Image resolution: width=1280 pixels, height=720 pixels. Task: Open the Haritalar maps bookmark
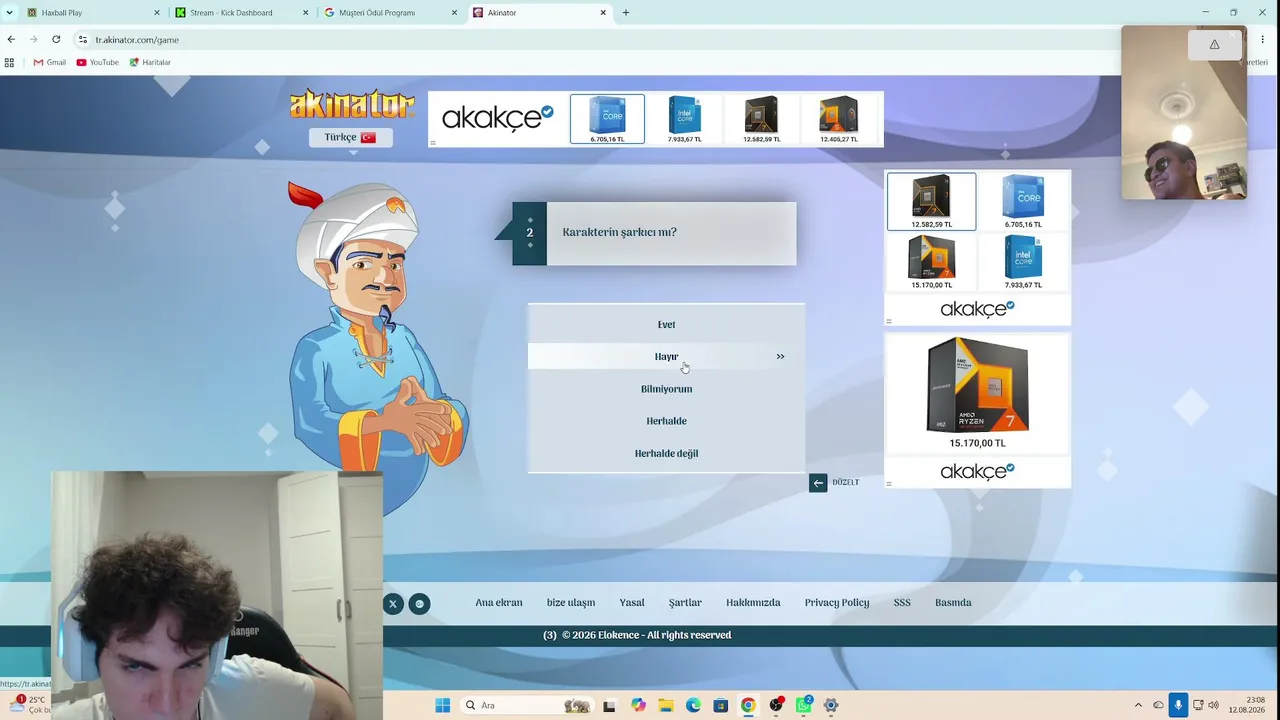(150, 62)
